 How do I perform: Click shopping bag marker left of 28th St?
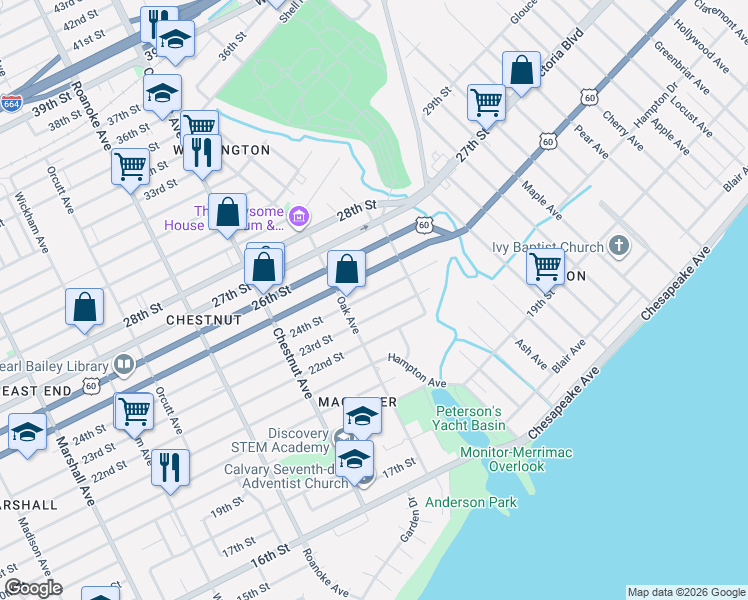84,307
